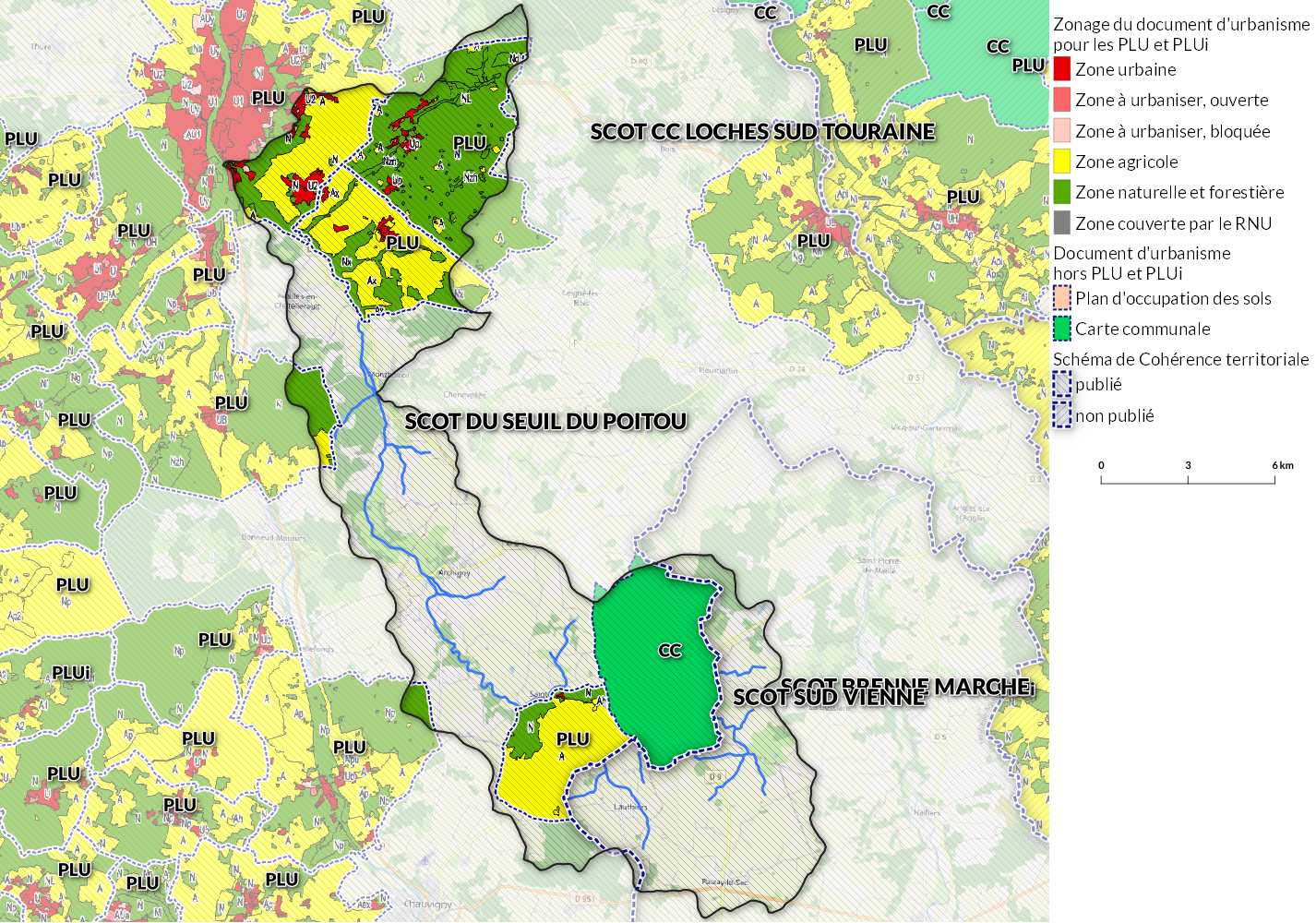Click the Zone à urbaniser, ouverte swatch

coord(1062,100)
